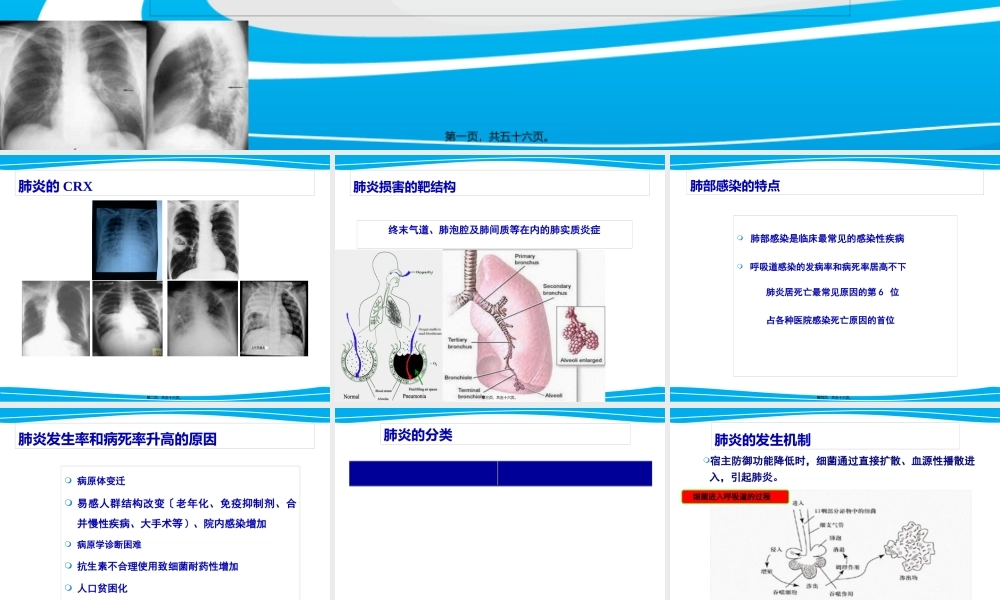Click the '肺炎发生率和病死率升高的原因' heading

(117, 438)
